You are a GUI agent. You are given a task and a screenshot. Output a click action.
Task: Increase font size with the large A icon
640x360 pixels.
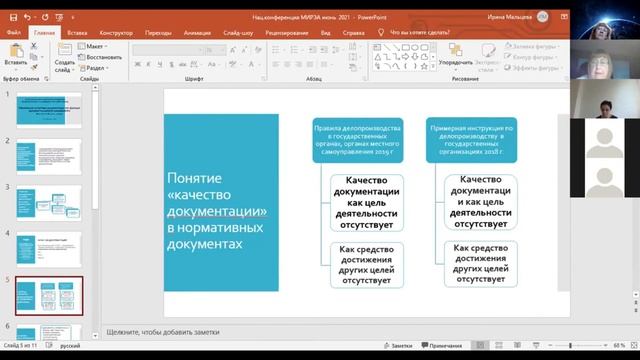tap(233, 50)
